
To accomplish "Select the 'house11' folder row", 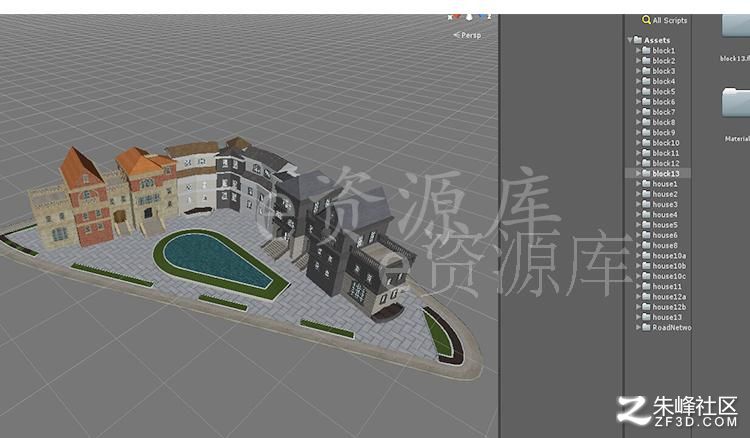I will (x=658, y=286).
